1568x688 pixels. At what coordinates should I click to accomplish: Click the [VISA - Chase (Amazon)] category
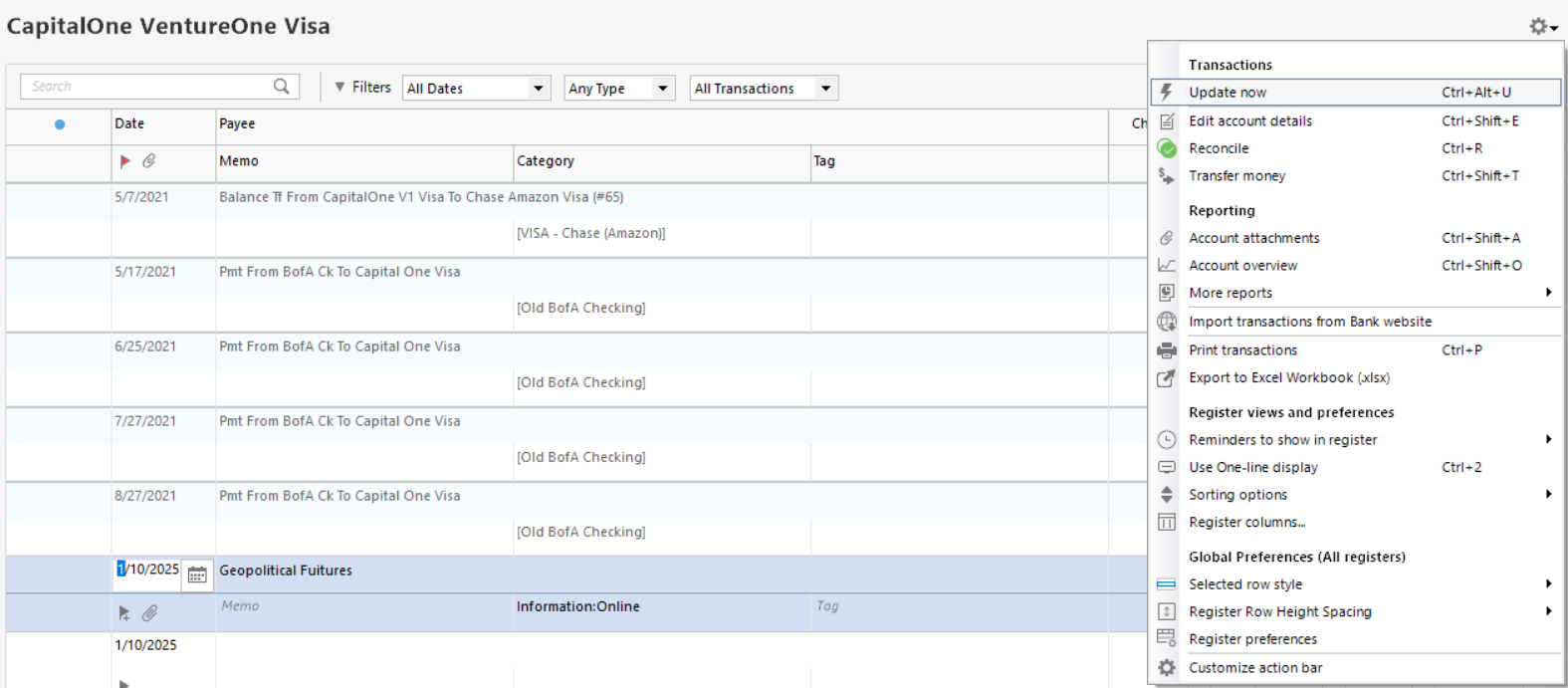tap(590, 233)
